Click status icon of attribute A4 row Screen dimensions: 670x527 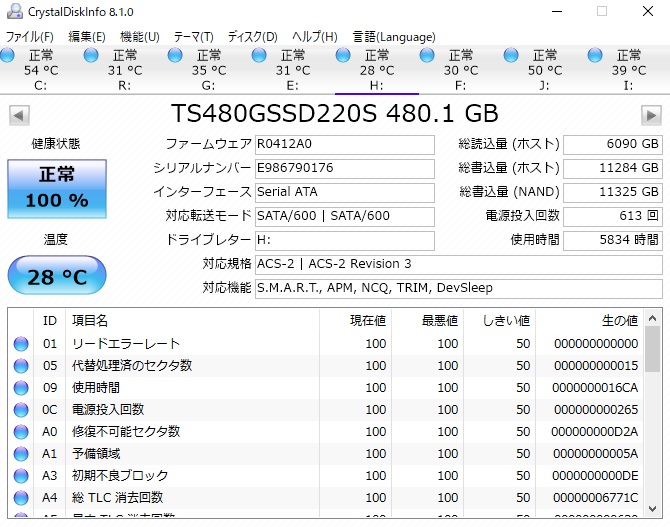21,498
